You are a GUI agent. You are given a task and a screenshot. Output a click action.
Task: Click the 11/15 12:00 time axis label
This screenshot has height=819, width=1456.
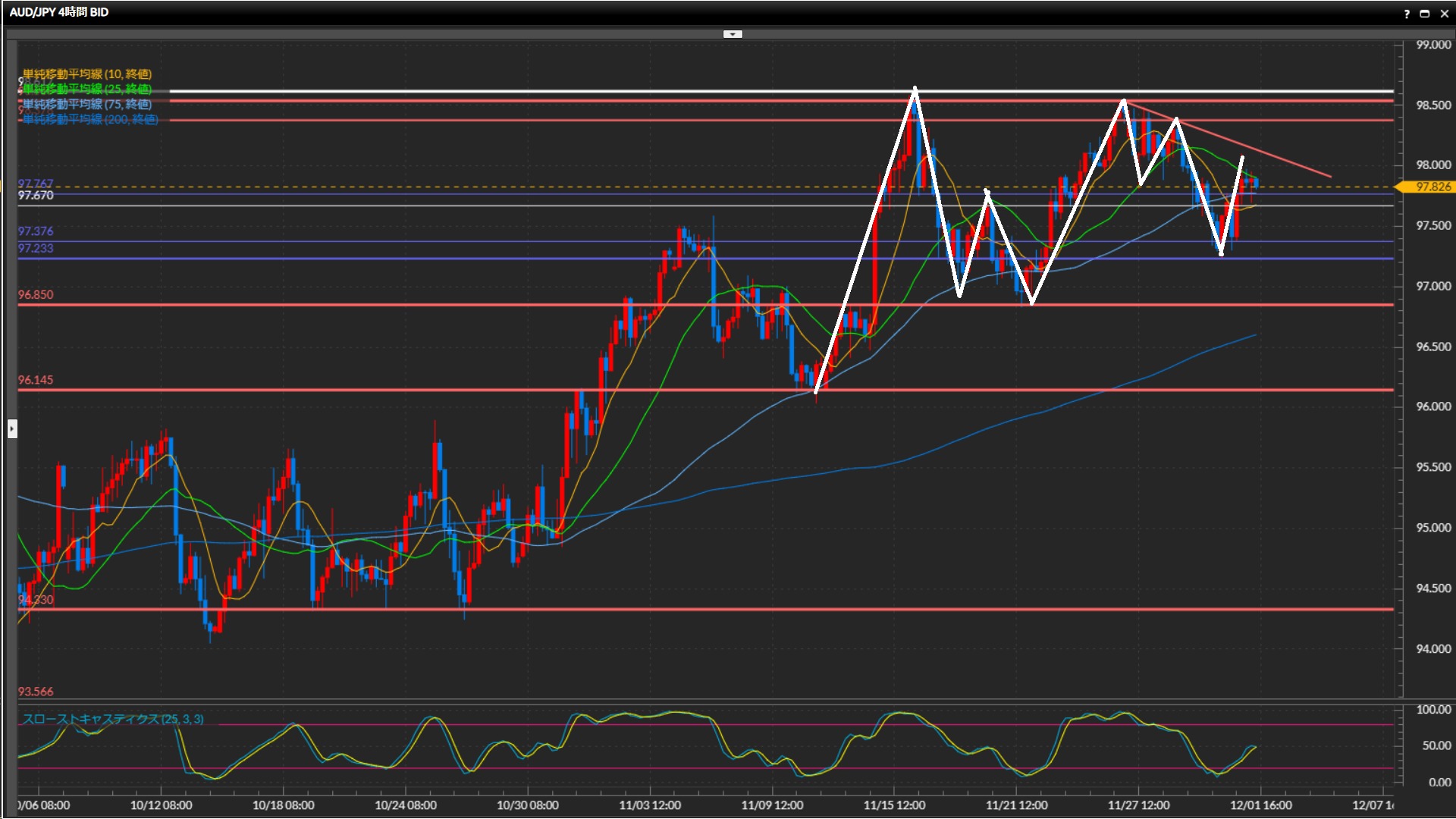894,805
